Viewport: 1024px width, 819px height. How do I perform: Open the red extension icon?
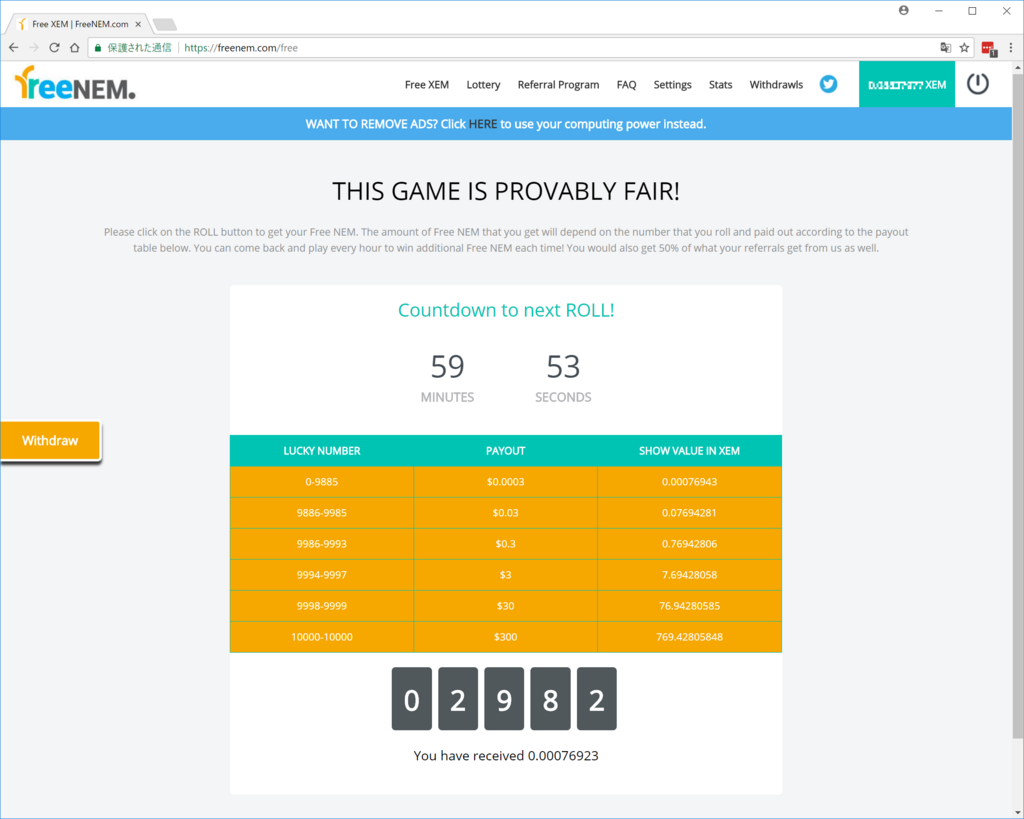pos(988,48)
